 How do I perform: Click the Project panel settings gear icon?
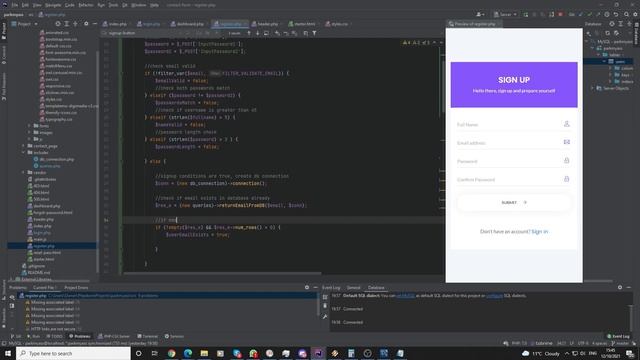[86, 24]
